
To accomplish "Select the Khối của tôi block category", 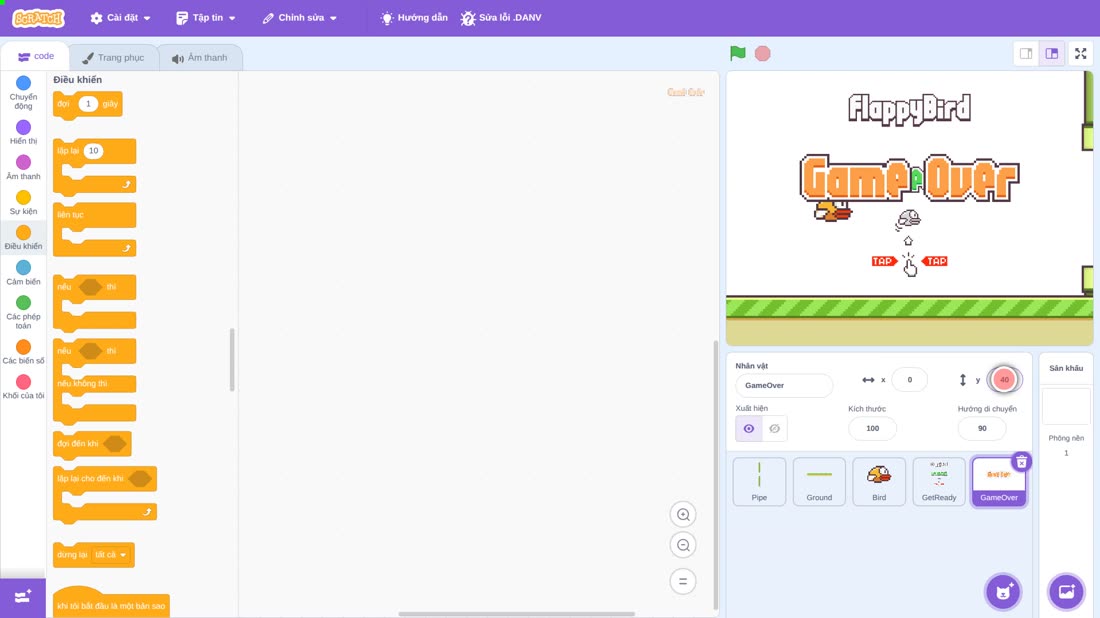I will coord(23,387).
